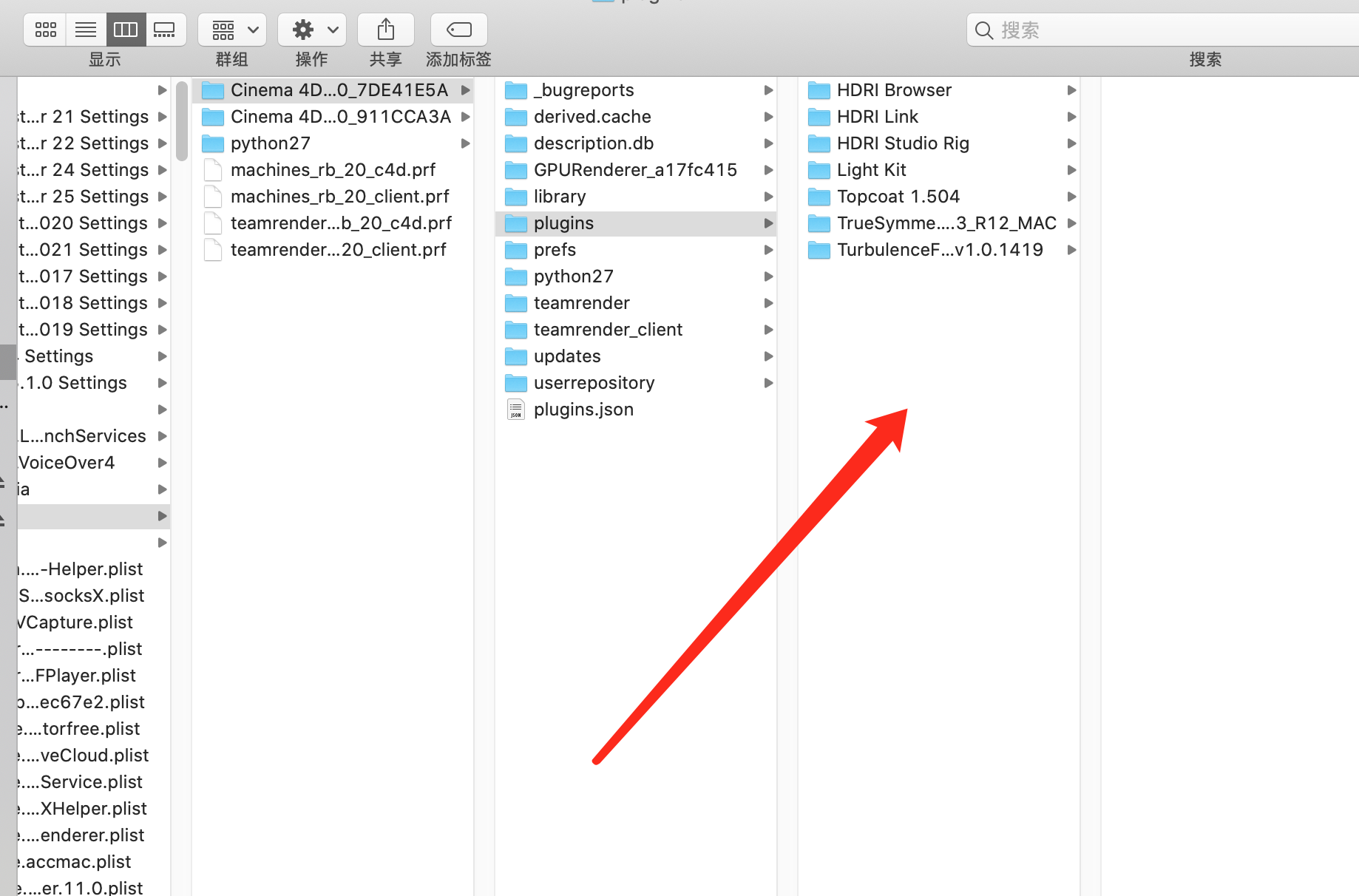Viewport: 1359px width, 896px height.
Task: Click the derived.cache folder icon
Action: point(516,117)
